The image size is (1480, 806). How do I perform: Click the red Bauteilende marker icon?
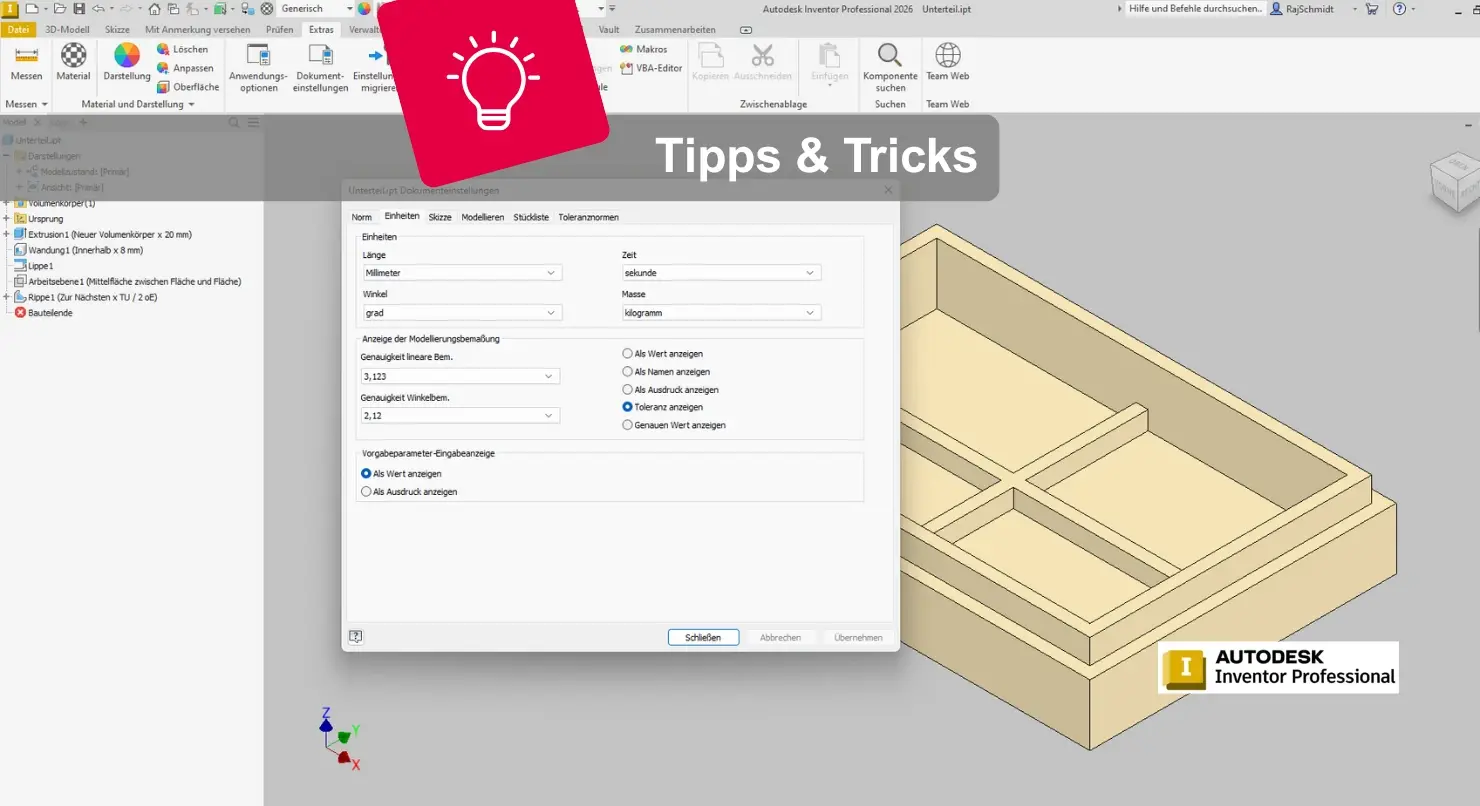(20, 313)
